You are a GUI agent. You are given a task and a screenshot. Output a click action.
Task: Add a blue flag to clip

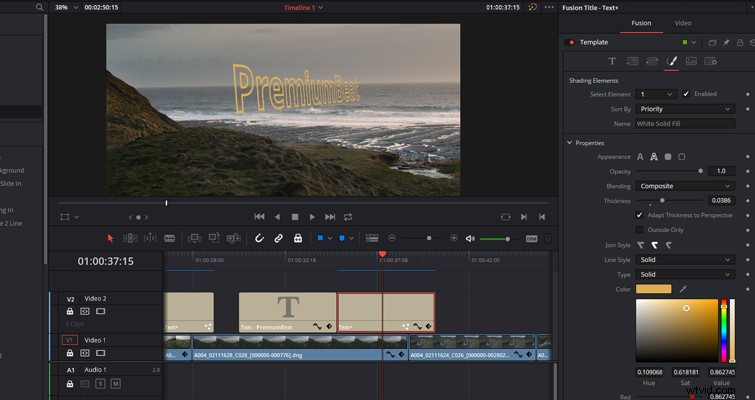(320, 238)
